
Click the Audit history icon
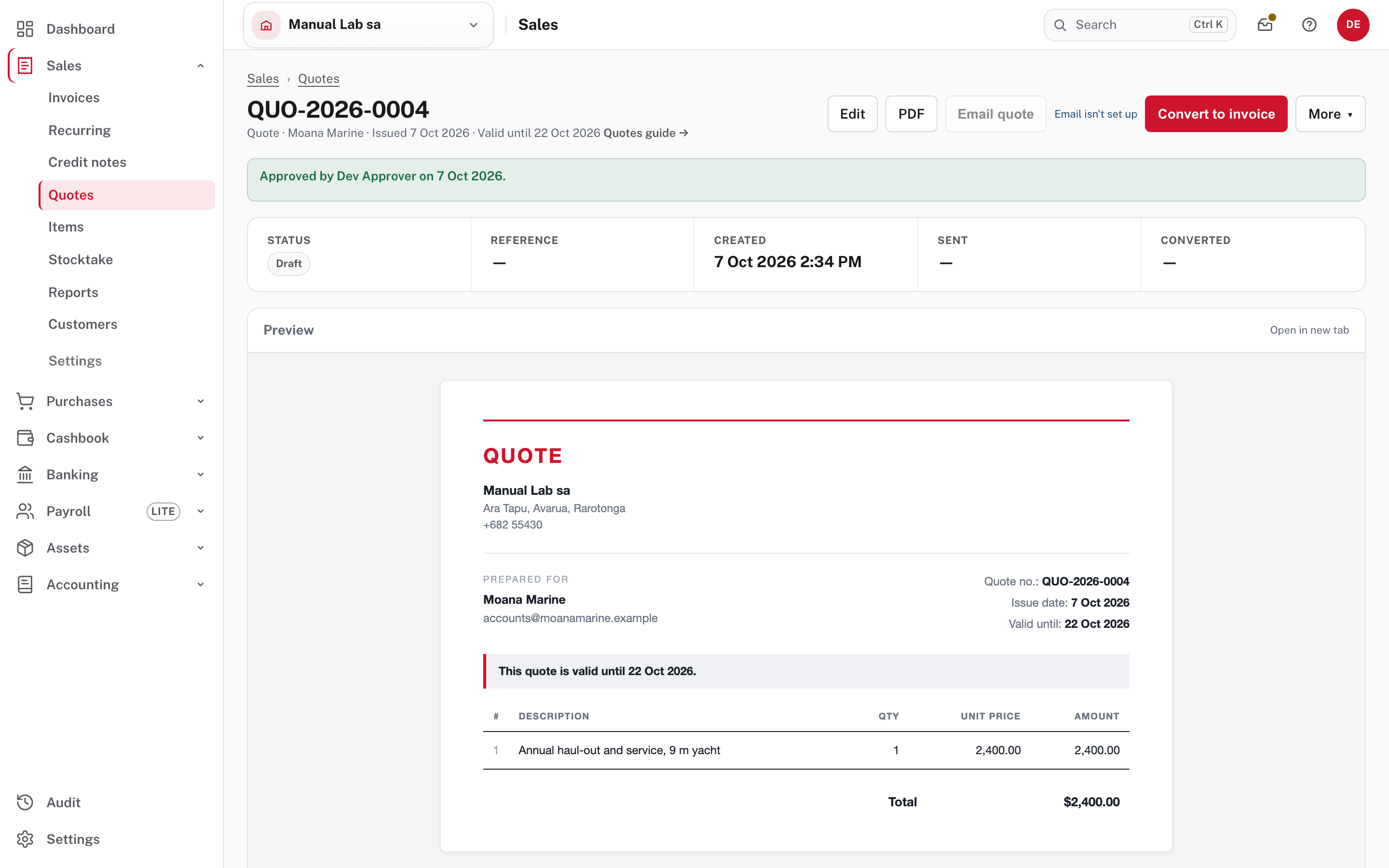pyautogui.click(x=25, y=802)
